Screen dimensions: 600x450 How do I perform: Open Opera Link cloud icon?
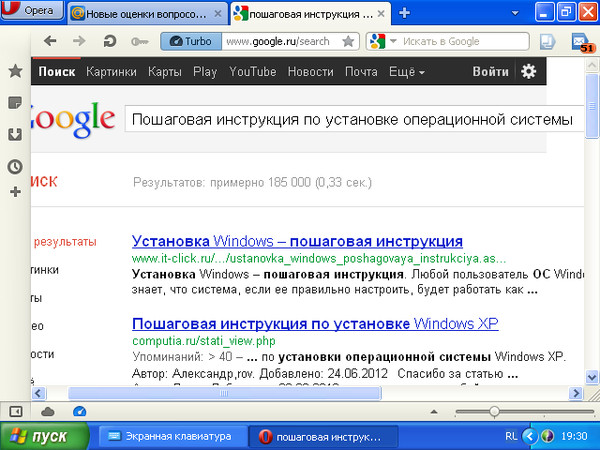[47, 412]
